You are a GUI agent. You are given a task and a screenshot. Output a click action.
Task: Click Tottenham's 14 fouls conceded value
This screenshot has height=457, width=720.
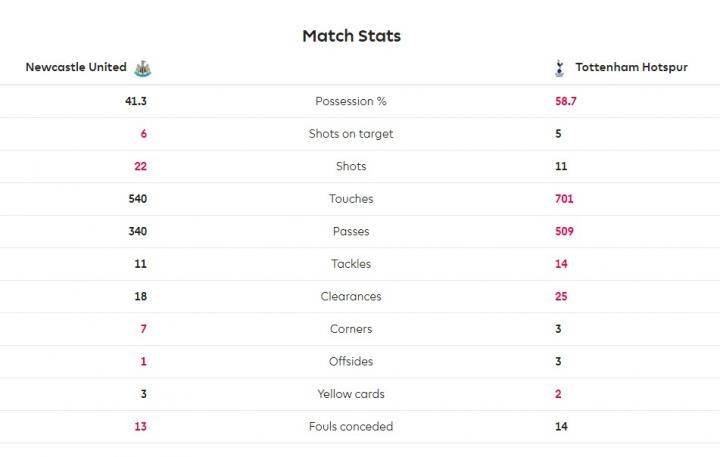561,427
